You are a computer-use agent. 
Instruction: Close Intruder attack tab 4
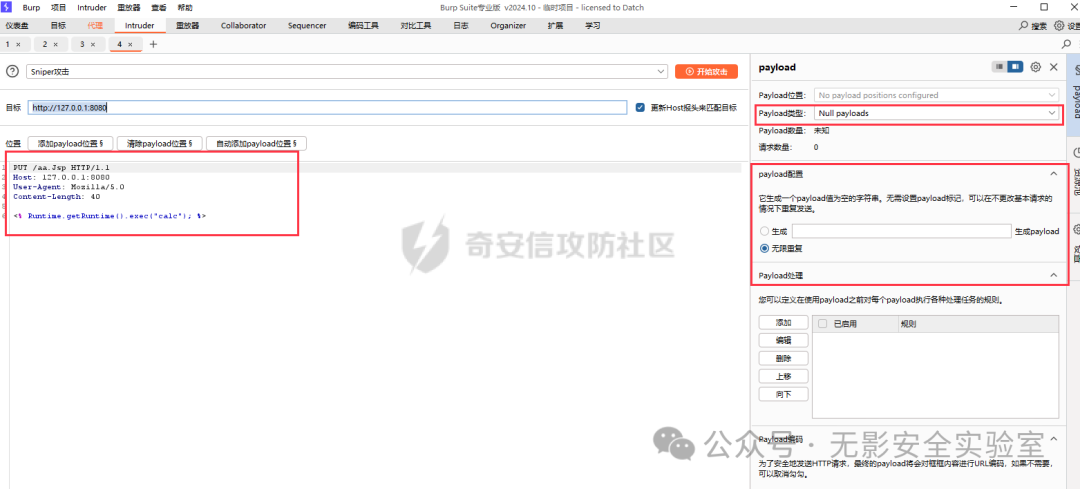pos(129,44)
